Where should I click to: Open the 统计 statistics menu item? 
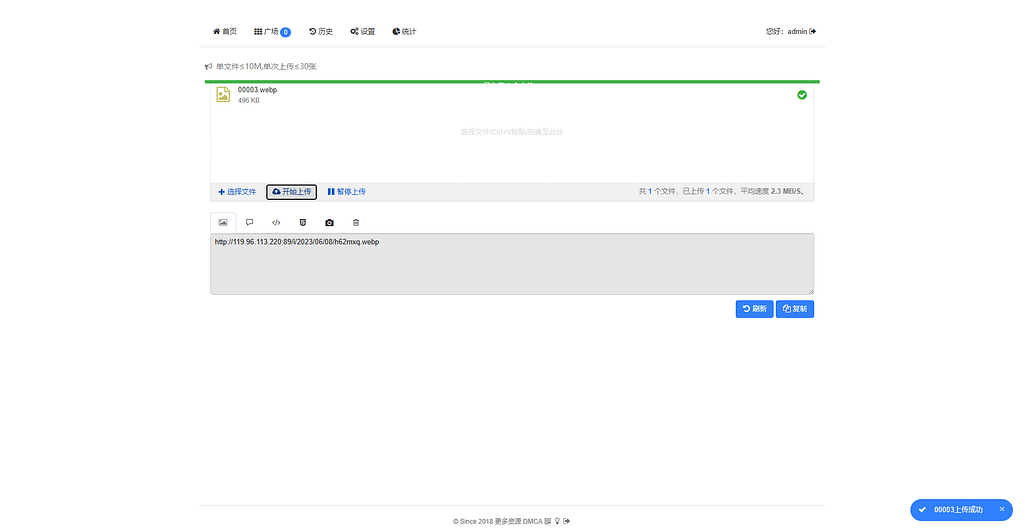(x=404, y=31)
